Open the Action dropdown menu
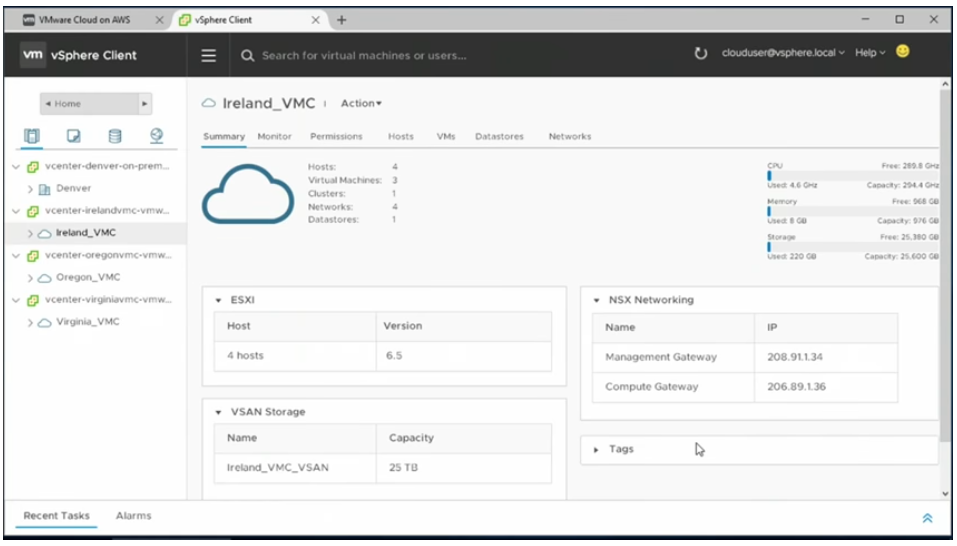 (361, 103)
